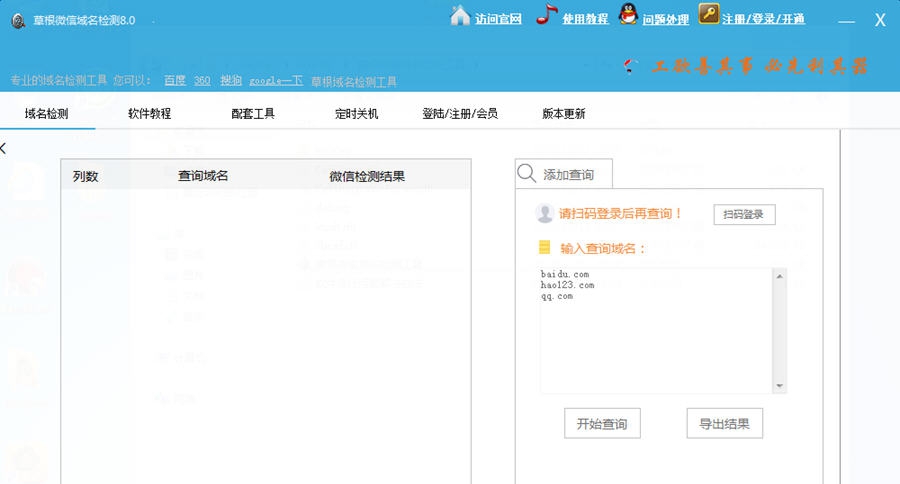Click the 查询域名 column header
This screenshot has width=900, height=484.
point(203,176)
